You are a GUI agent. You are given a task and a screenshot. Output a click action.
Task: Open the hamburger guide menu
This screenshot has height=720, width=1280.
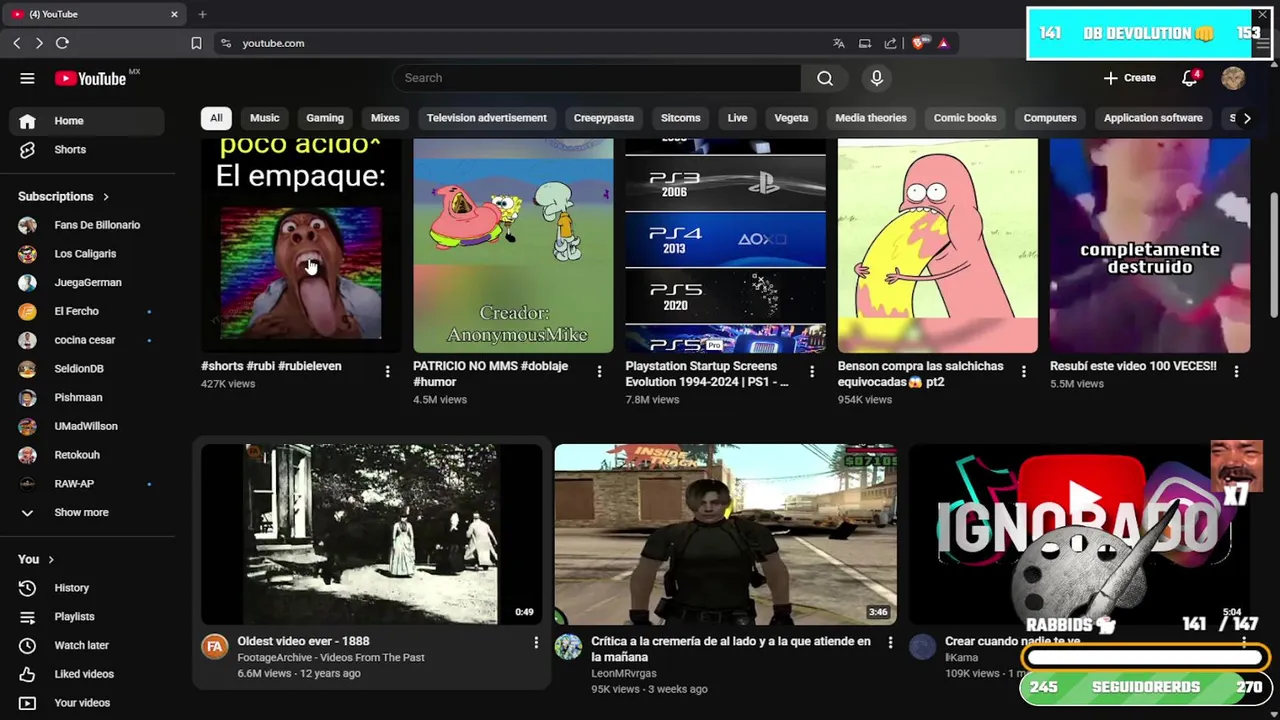point(27,78)
